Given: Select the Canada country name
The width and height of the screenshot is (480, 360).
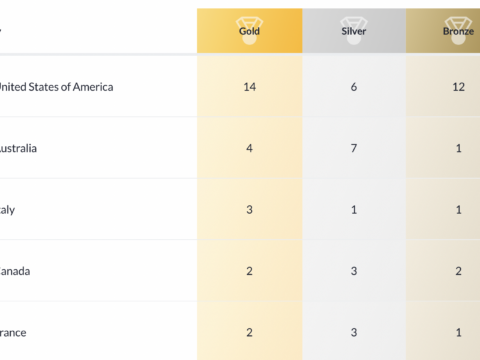Looking at the screenshot, I should (x=15, y=271).
